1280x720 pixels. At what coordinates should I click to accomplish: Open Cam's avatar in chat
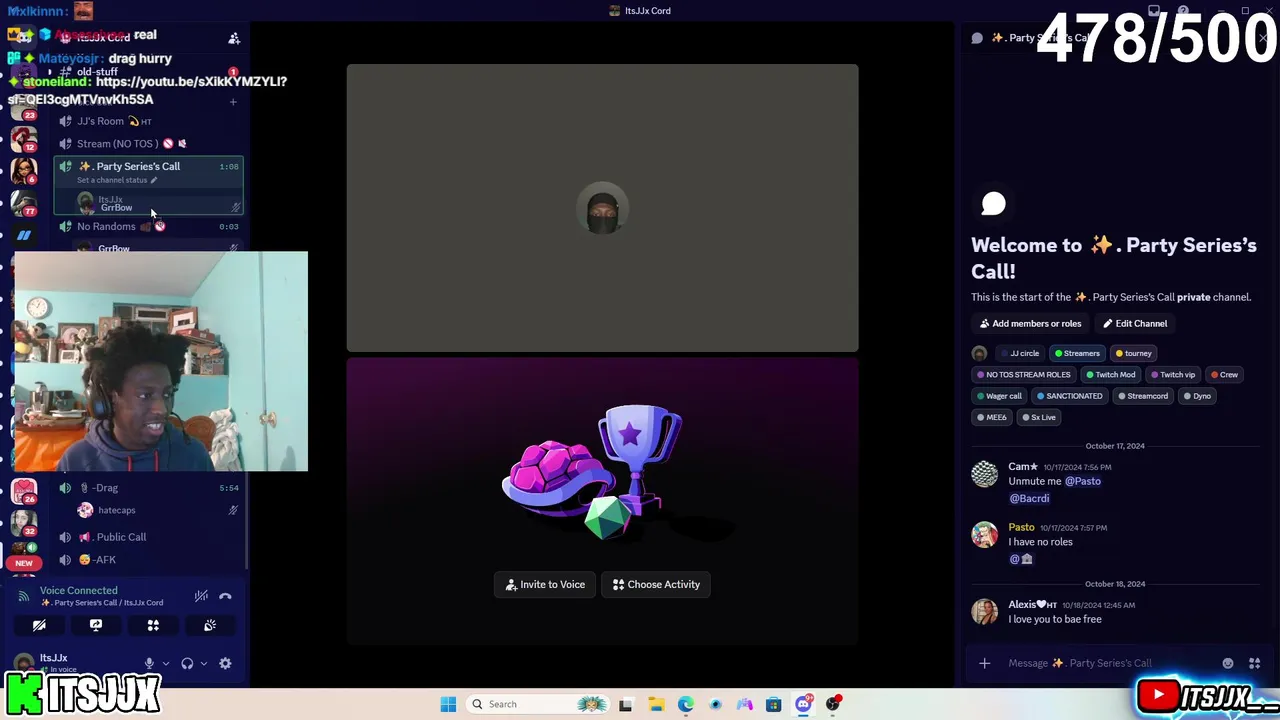pos(985,474)
